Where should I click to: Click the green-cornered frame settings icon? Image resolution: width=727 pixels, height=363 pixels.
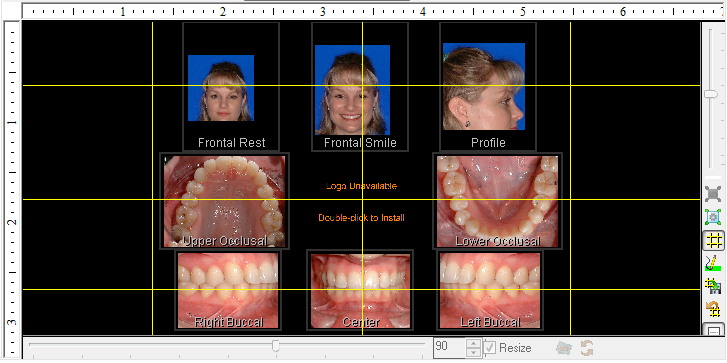click(x=713, y=217)
